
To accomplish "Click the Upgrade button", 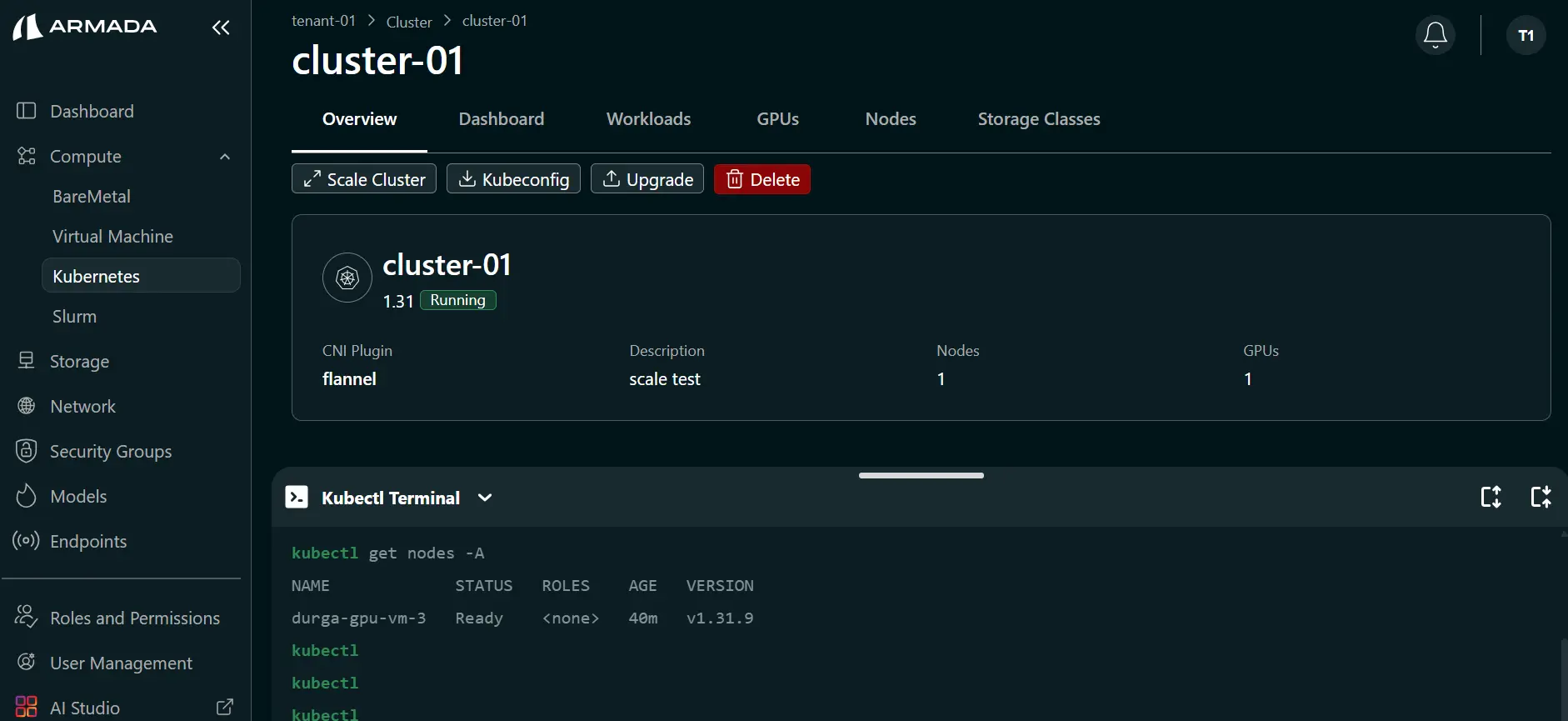I will click(647, 178).
